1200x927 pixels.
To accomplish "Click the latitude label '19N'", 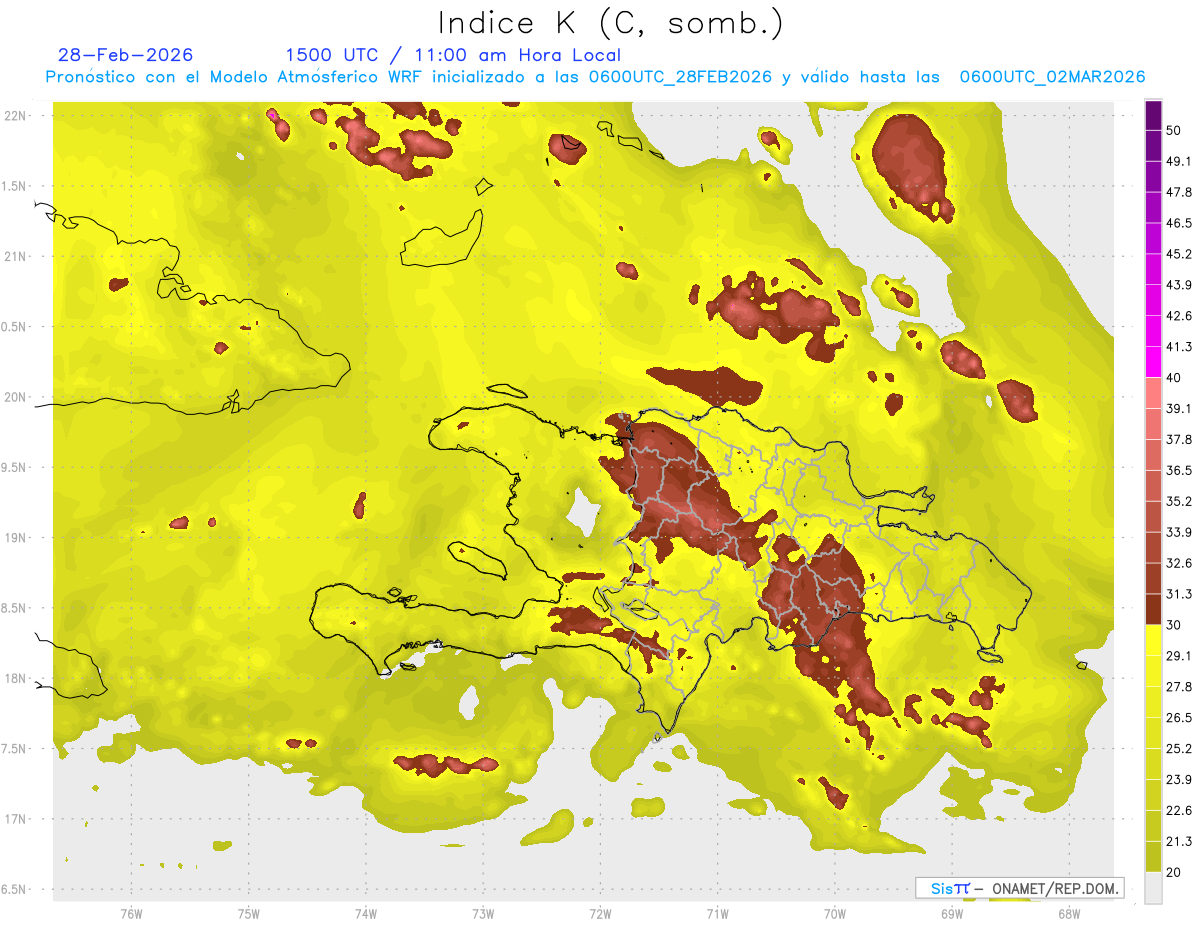I will [16, 538].
